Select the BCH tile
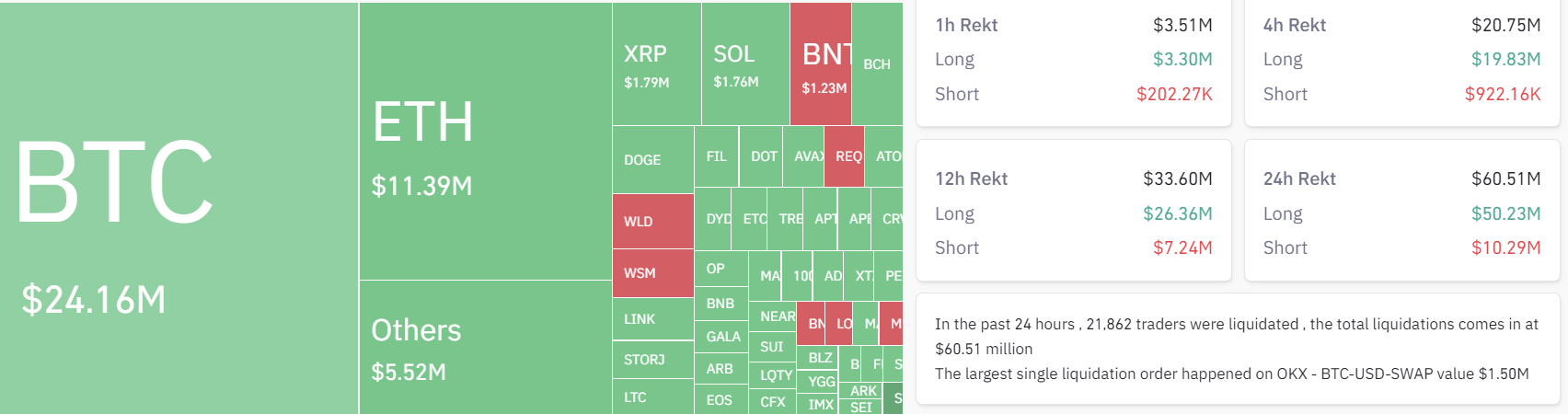Screen dimensions: 1568x414 coord(877,64)
